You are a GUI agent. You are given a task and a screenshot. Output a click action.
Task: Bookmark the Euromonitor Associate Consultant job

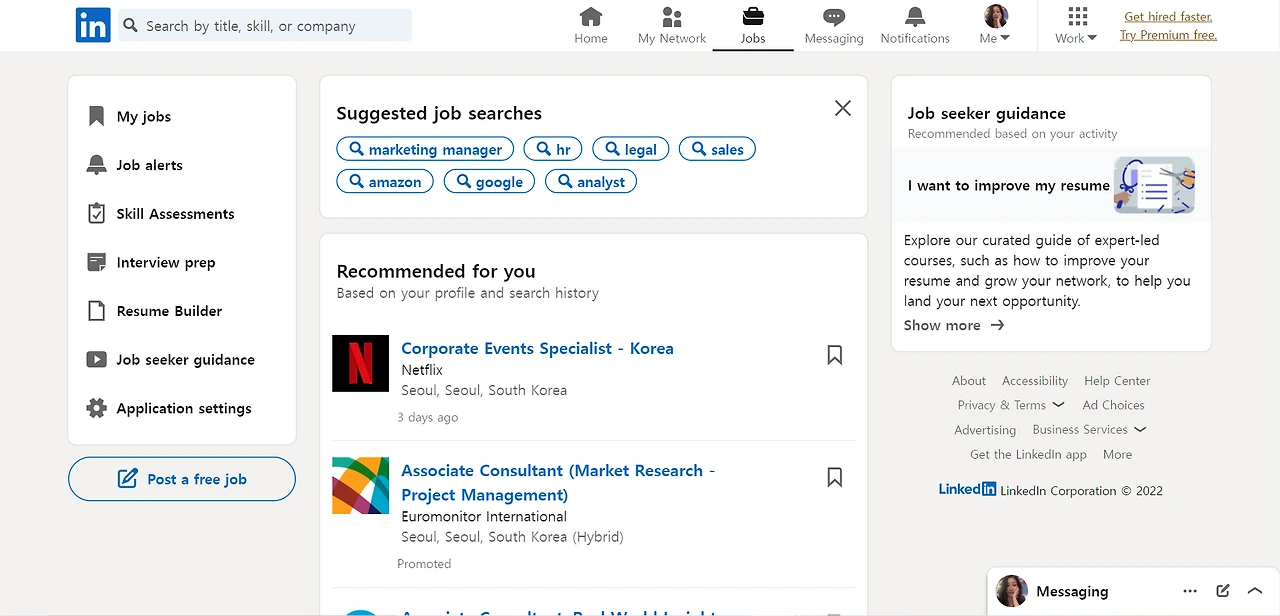click(835, 477)
